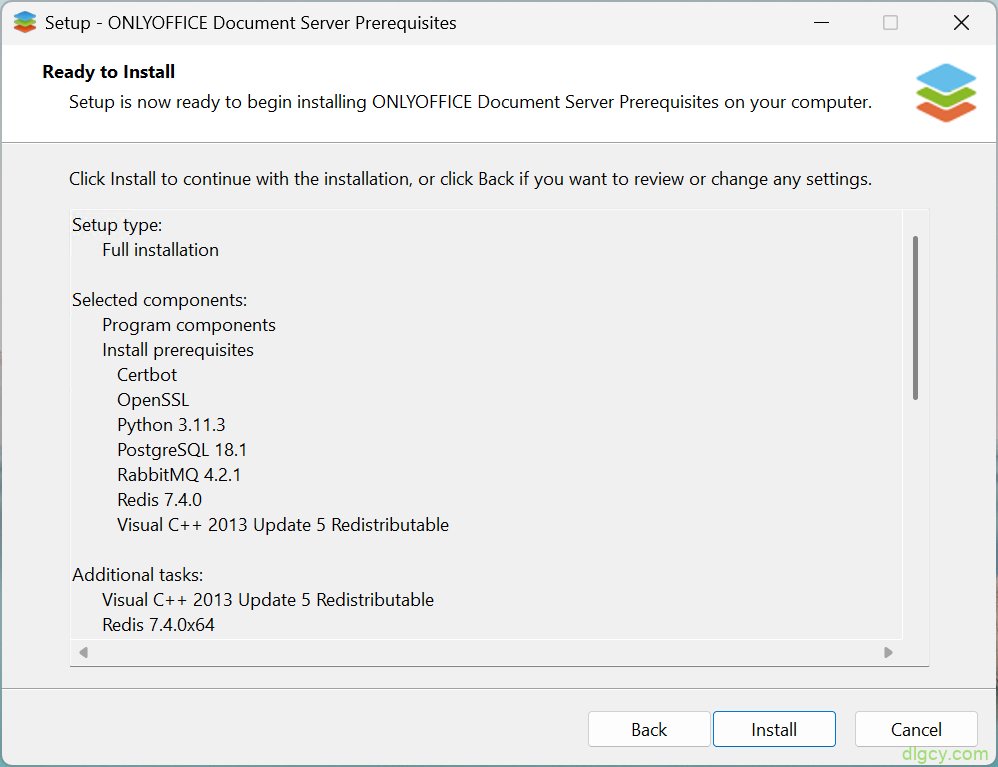Click the 'Python 3.11.3' line
The width and height of the screenshot is (998, 767).
pos(171,425)
